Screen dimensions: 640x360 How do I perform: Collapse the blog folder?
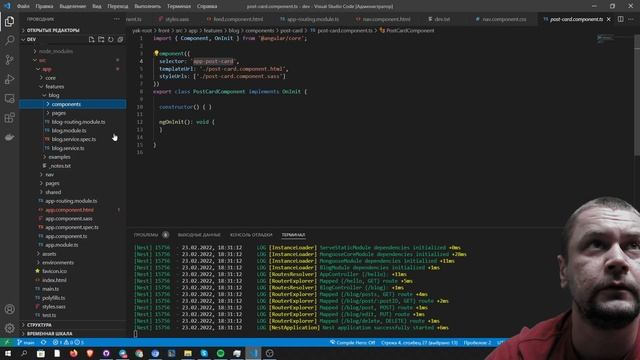[x=53, y=96]
